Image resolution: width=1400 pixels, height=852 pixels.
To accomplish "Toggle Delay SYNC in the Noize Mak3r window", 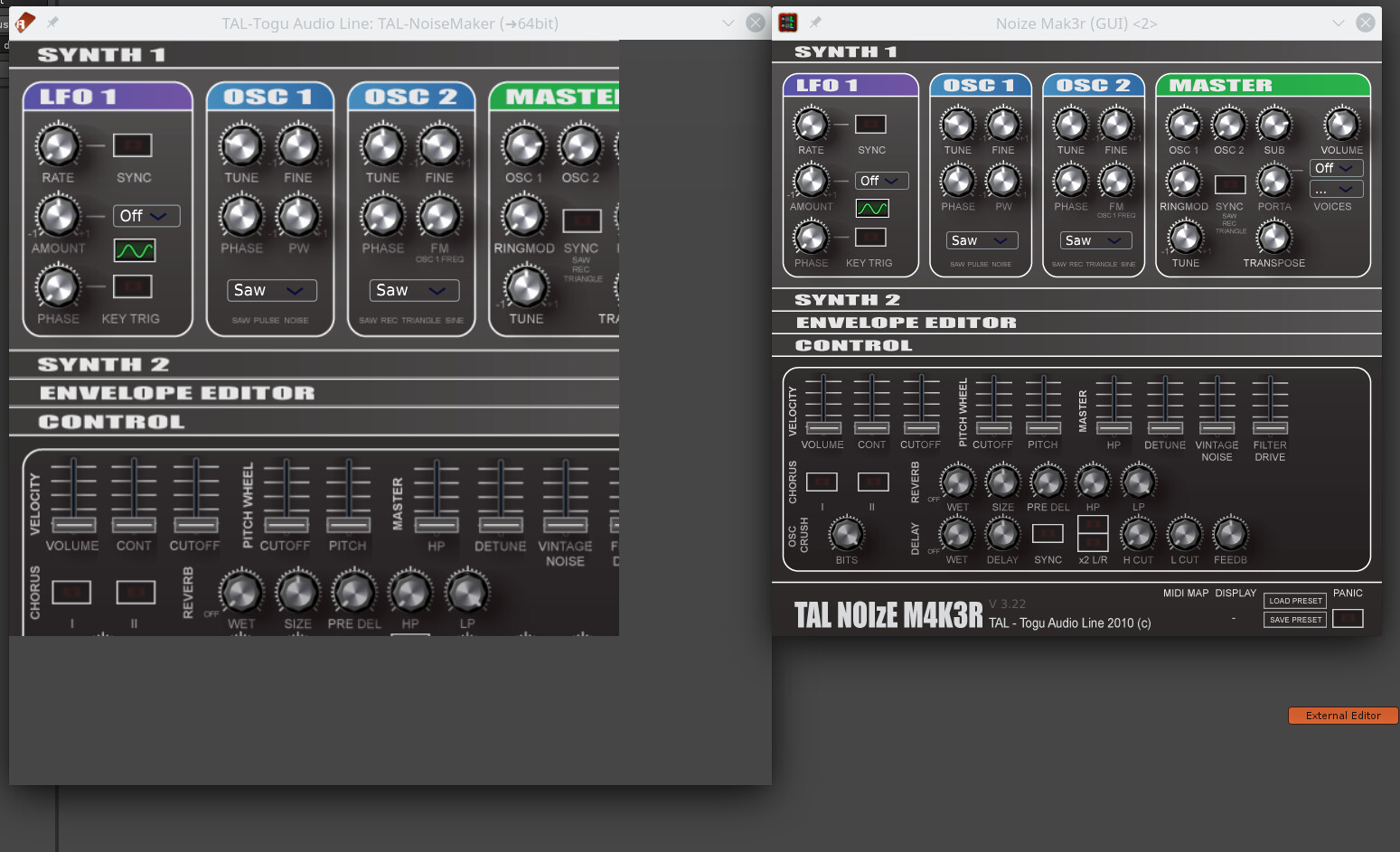I will coord(1048,533).
